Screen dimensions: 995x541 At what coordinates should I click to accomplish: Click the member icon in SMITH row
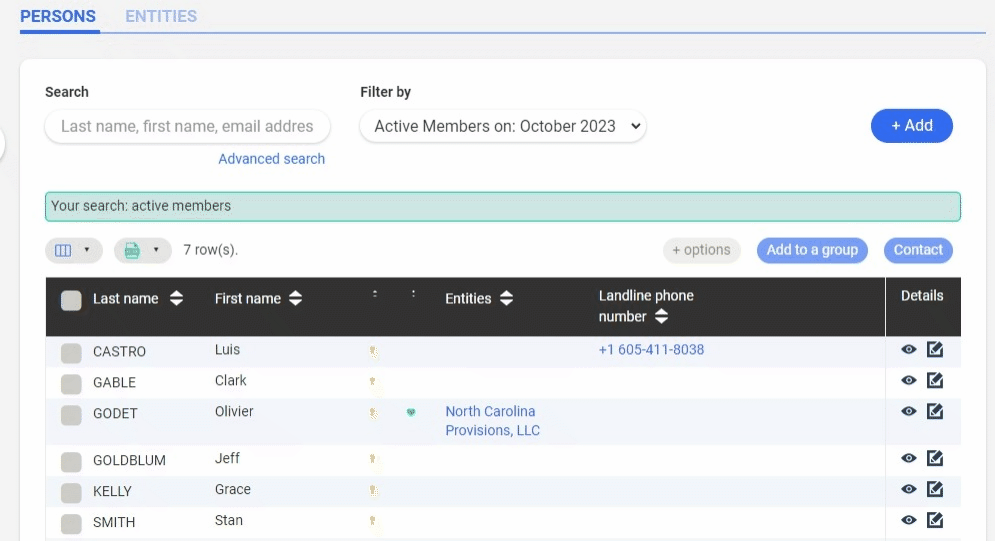[373, 521]
